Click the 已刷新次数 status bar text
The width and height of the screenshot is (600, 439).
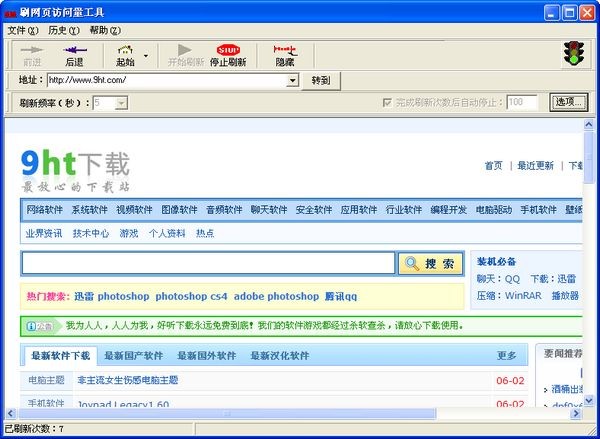(34, 429)
